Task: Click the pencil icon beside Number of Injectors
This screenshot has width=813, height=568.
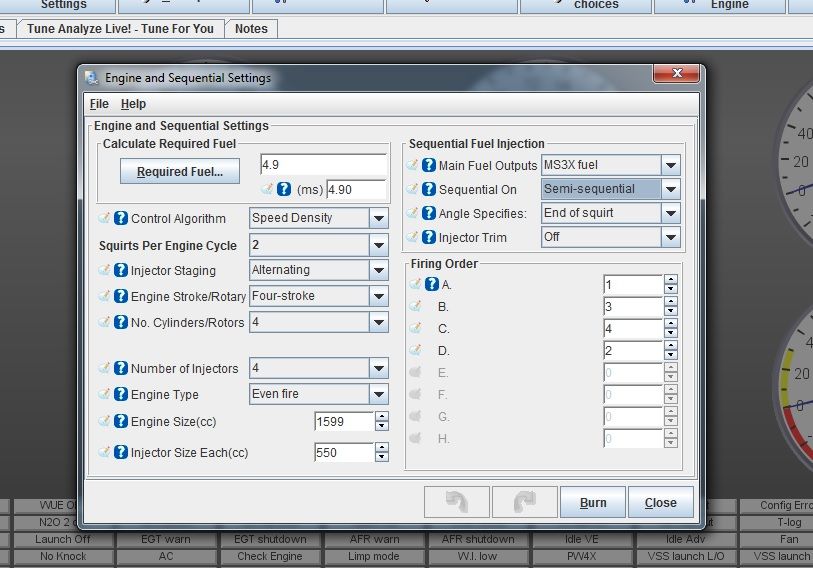Action: [x=104, y=368]
